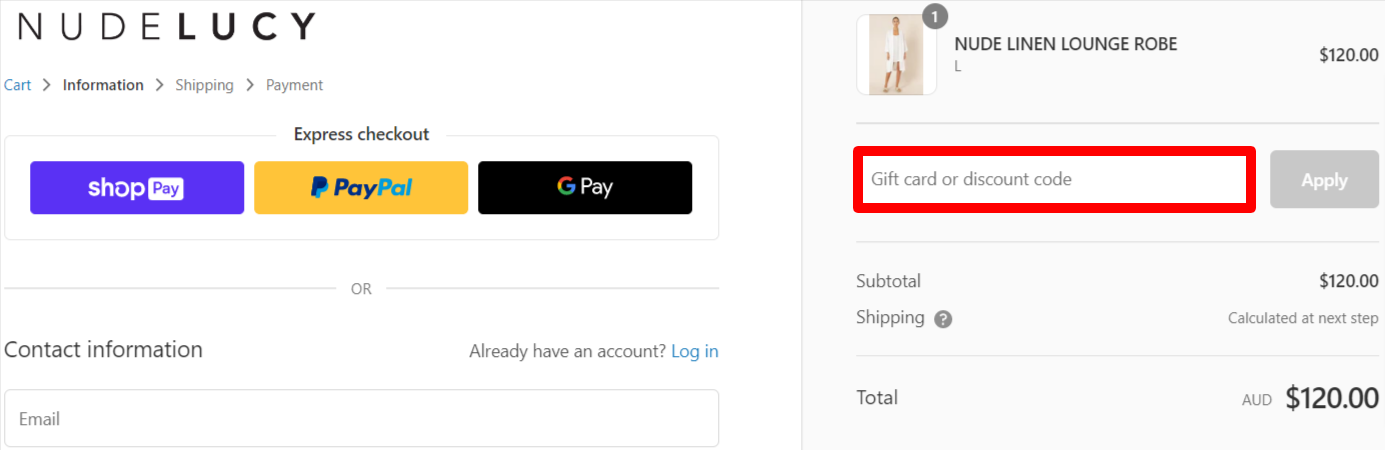Click into the gift card or discount code field
Image resolution: width=1385 pixels, height=450 pixels.
pyautogui.click(x=1054, y=180)
